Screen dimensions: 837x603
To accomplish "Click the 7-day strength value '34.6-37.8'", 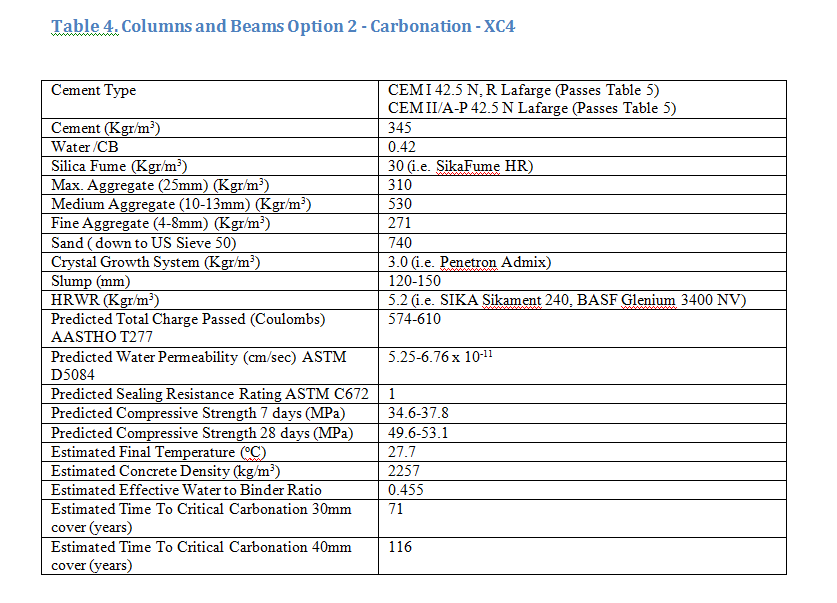I will [418, 413].
